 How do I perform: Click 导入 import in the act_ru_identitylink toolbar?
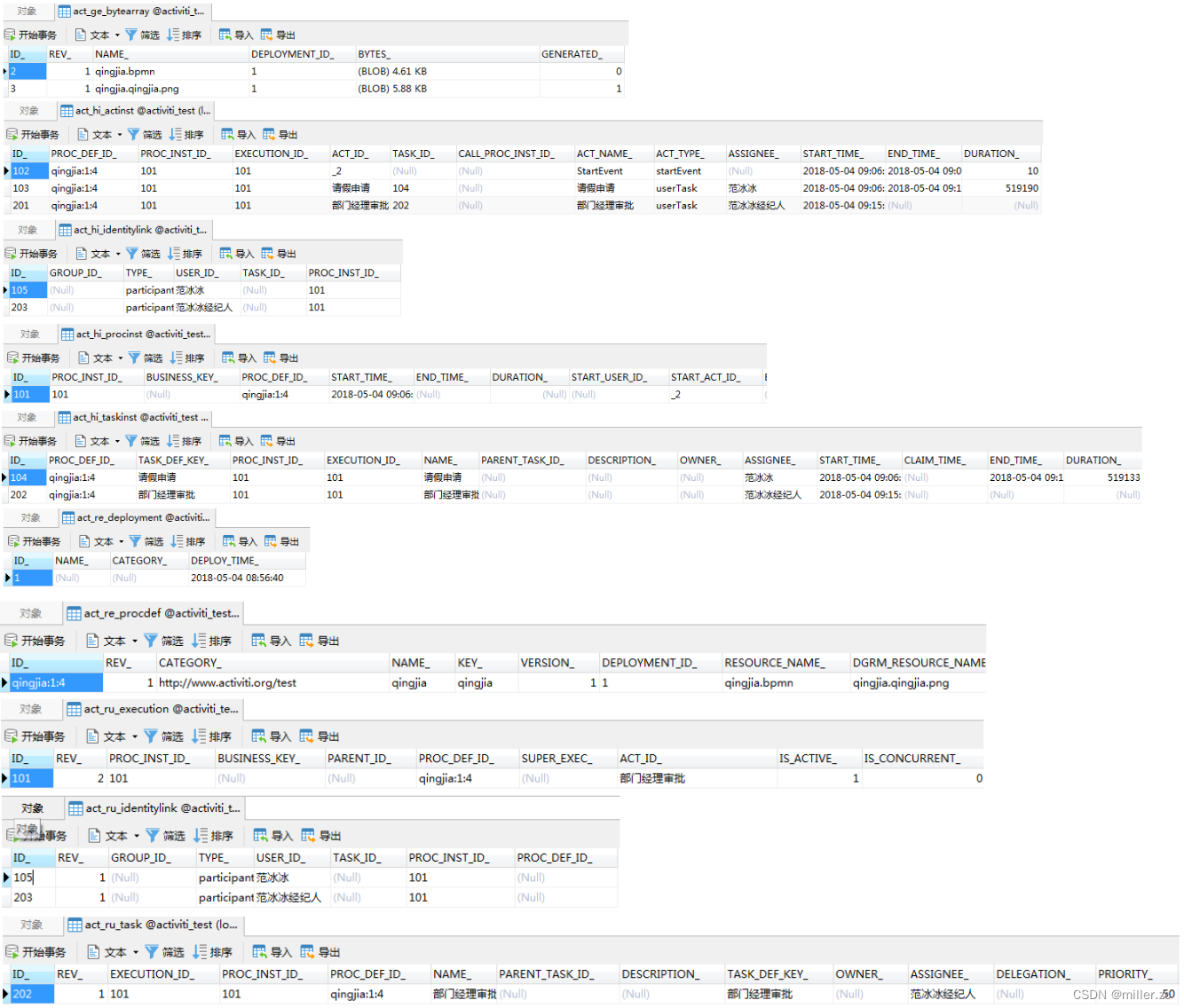point(273,836)
